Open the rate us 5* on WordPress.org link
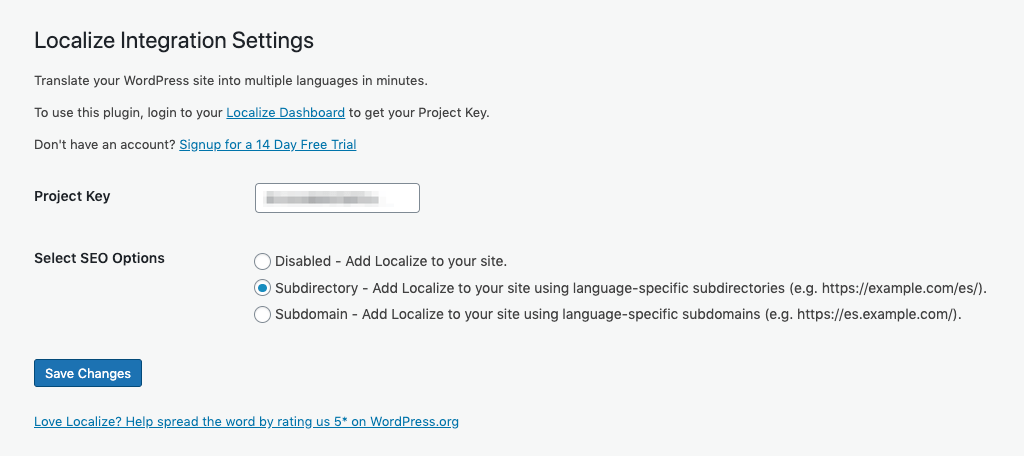This screenshot has width=1024, height=456. (x=246, y=421)
